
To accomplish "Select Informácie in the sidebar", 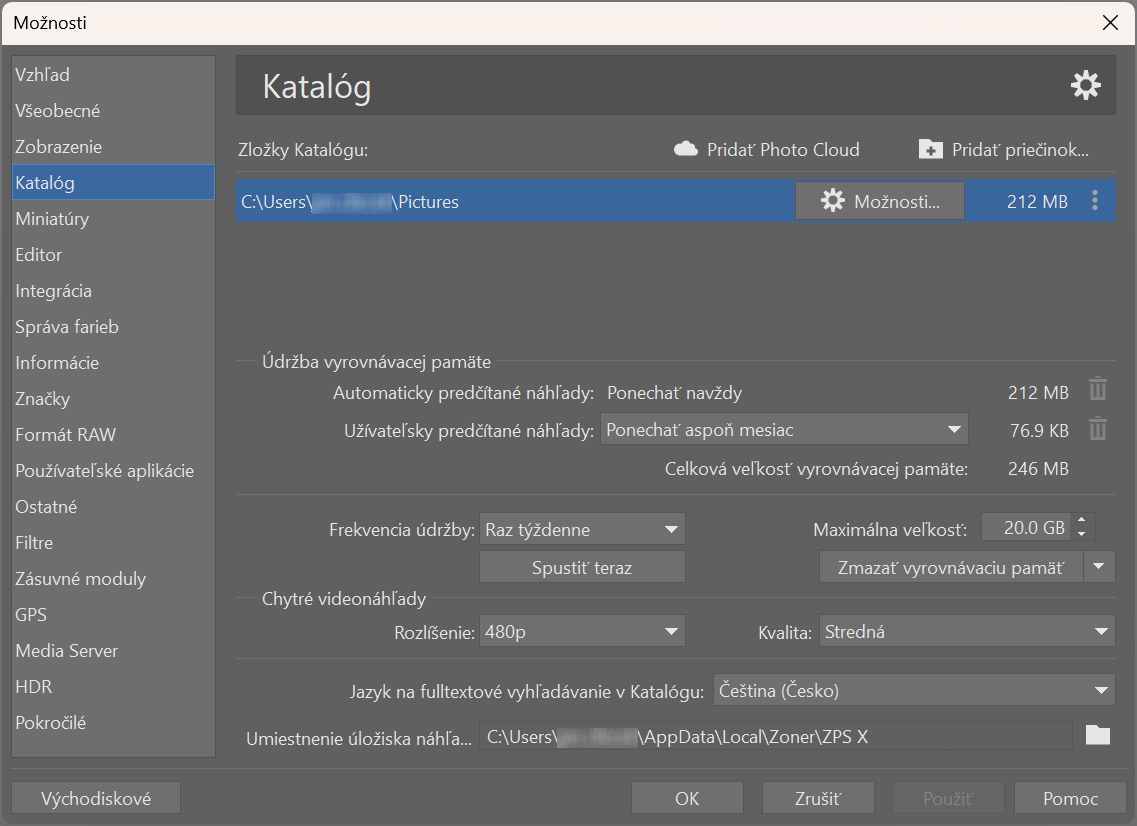I will point(113,363).
